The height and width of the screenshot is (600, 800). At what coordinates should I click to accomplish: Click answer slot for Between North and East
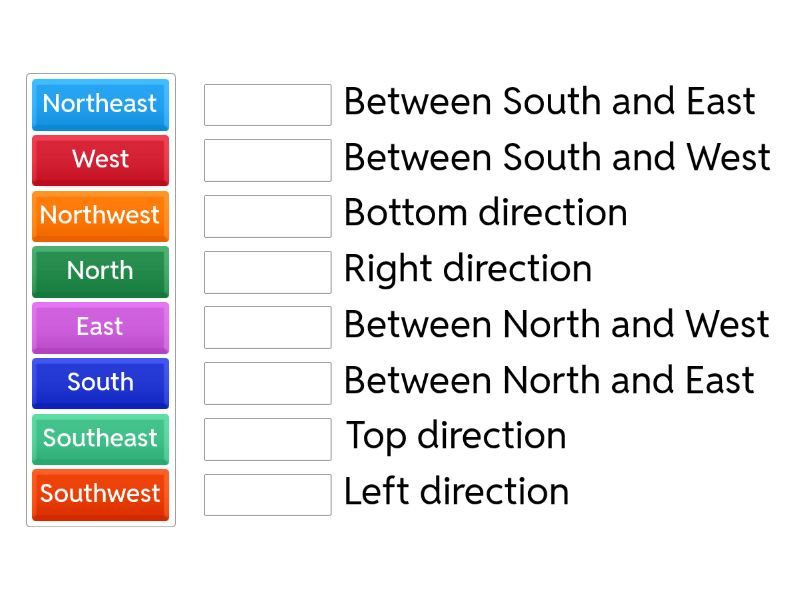pos(267,383)
